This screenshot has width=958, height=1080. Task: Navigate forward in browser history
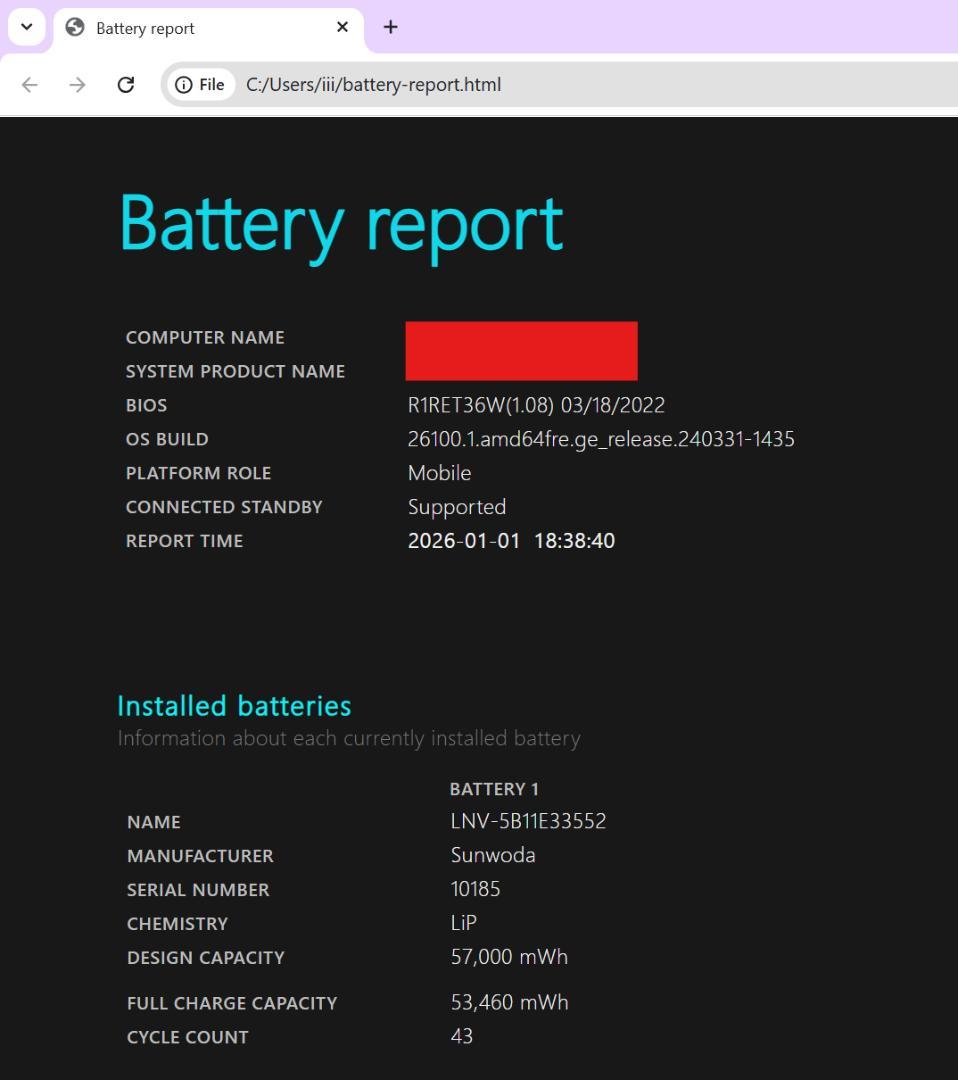[x=77, y=84]
